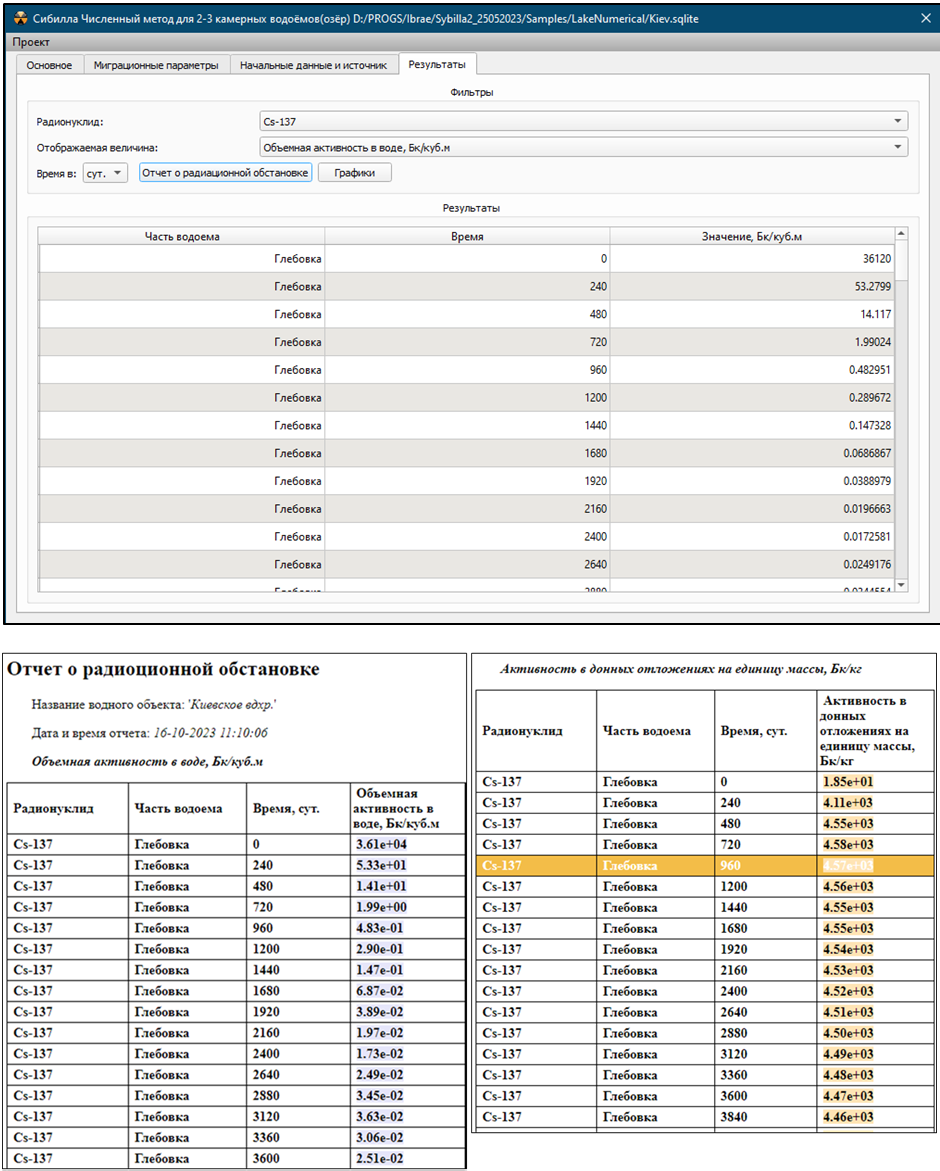
Task: Open the Проект menu
Action: [x=31, y=42]
